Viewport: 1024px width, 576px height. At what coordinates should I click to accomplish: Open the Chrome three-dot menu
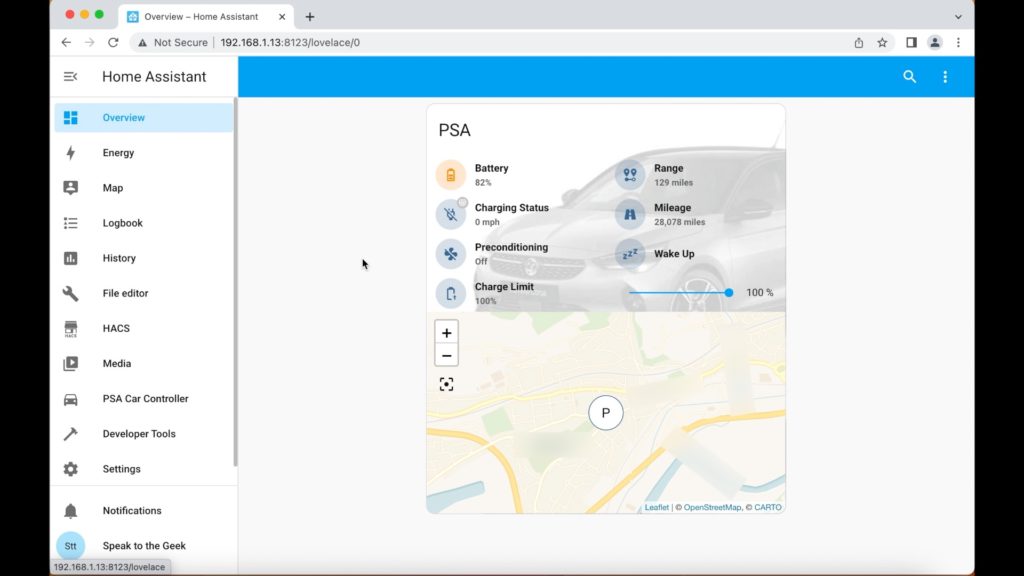[x=959, y=42]
